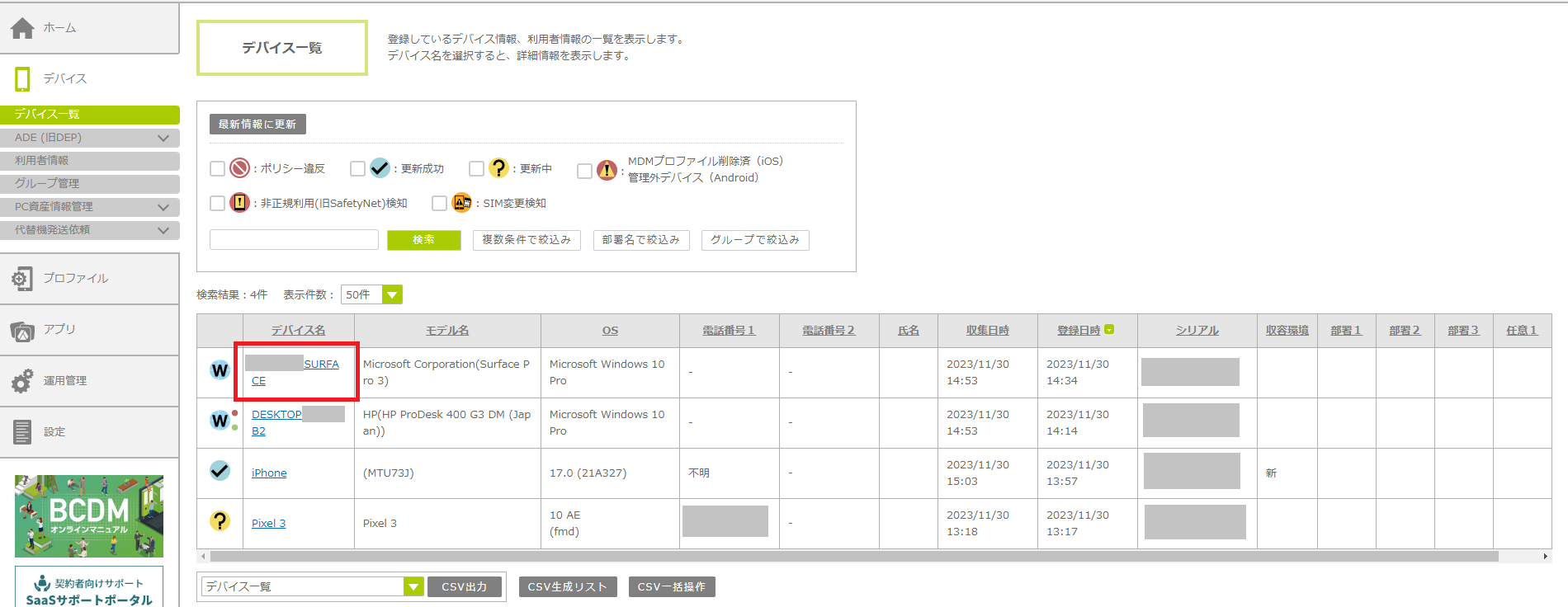
Task: Click the green 検索 button
Action: coord(423,240)
